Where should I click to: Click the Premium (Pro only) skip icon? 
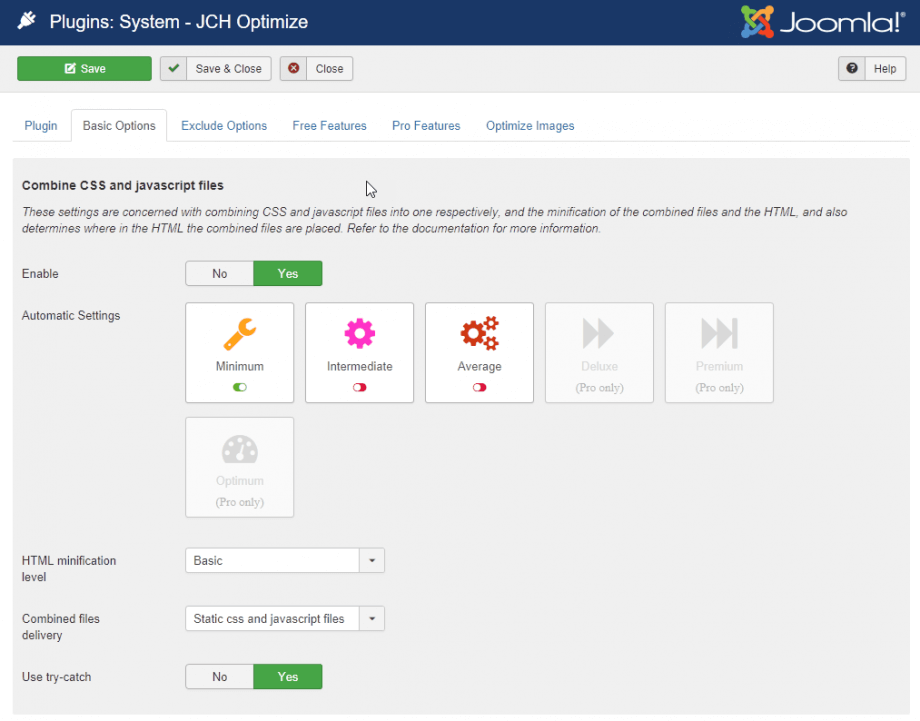point(718,331)
